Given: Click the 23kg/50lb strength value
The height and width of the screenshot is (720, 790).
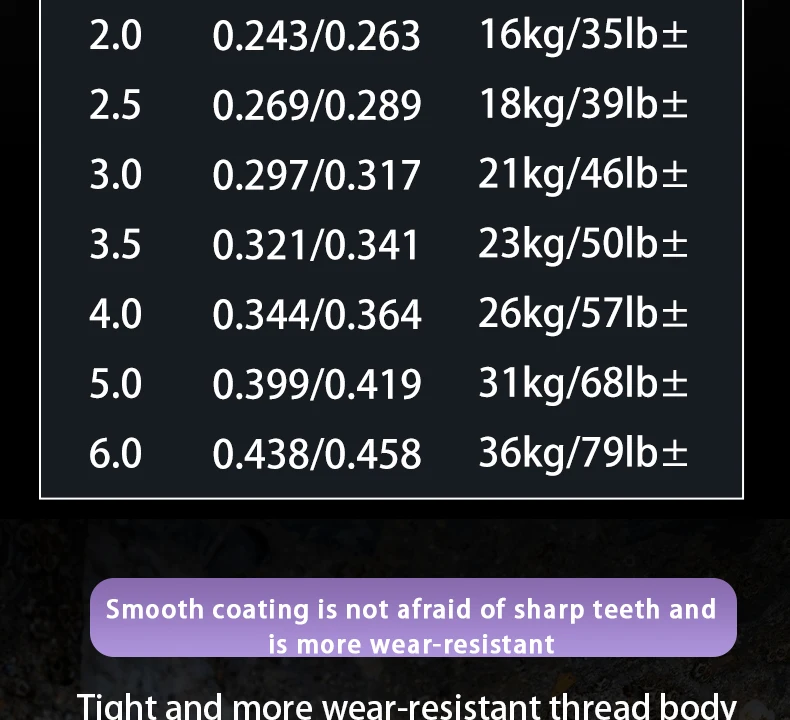Looking at the screenshot, I should point(583,244).
